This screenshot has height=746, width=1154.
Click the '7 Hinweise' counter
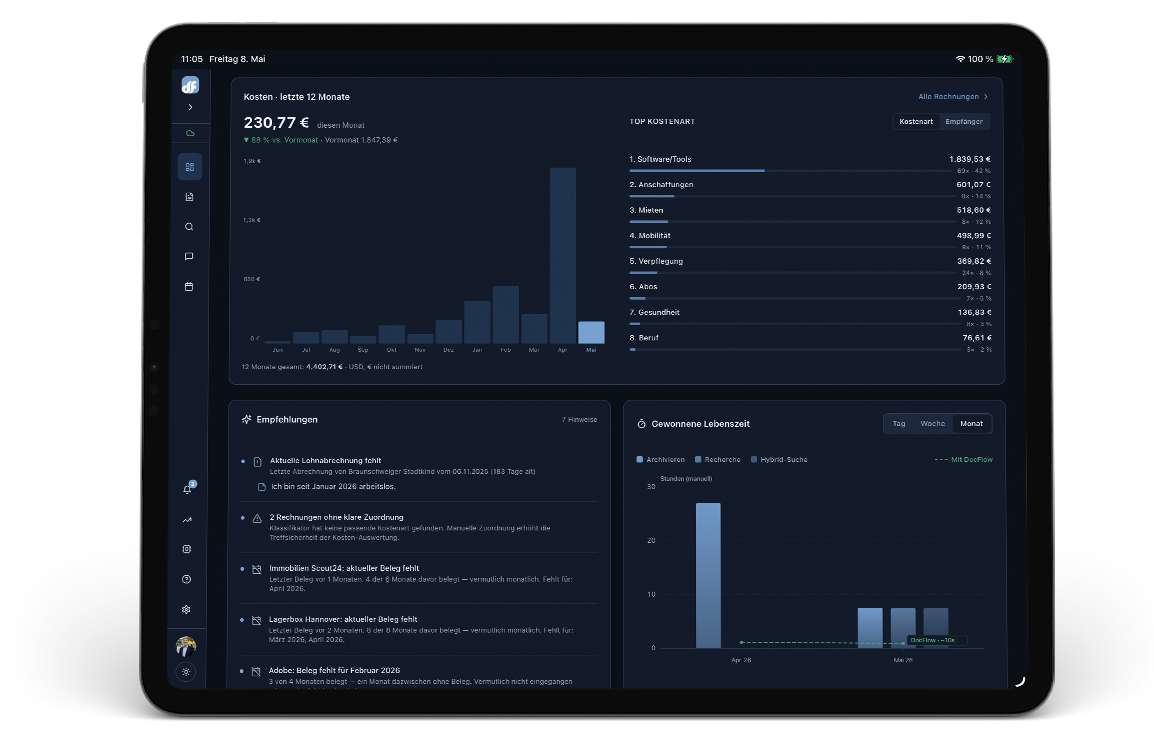tap(579, 420)
